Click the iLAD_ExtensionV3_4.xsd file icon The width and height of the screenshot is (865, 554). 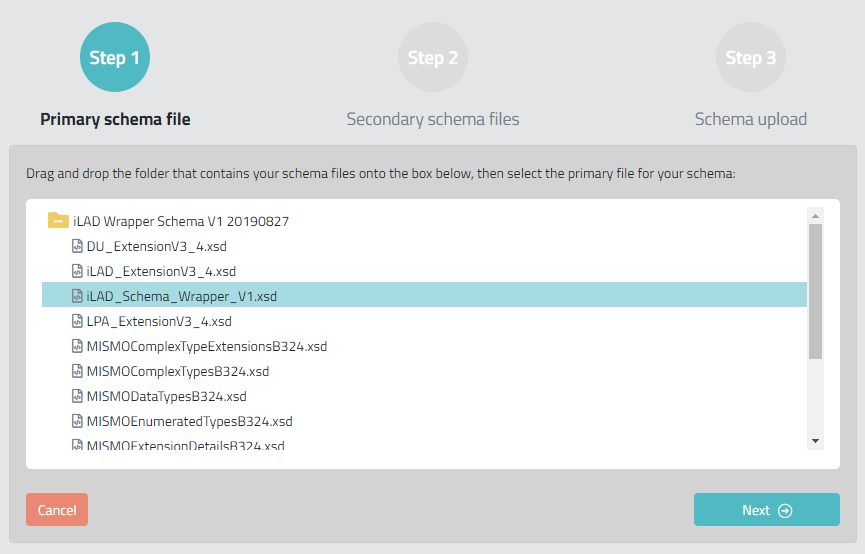(77, 271)
